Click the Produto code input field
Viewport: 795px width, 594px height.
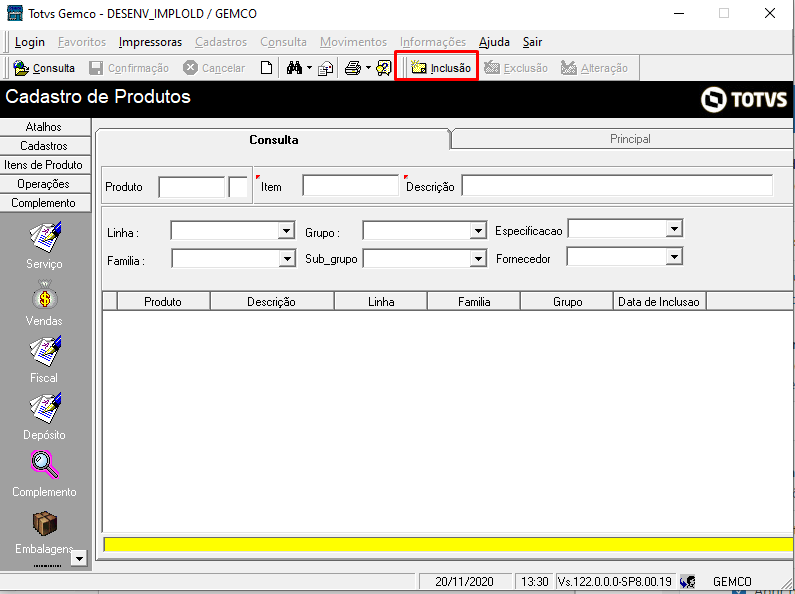tap(192, 187)
